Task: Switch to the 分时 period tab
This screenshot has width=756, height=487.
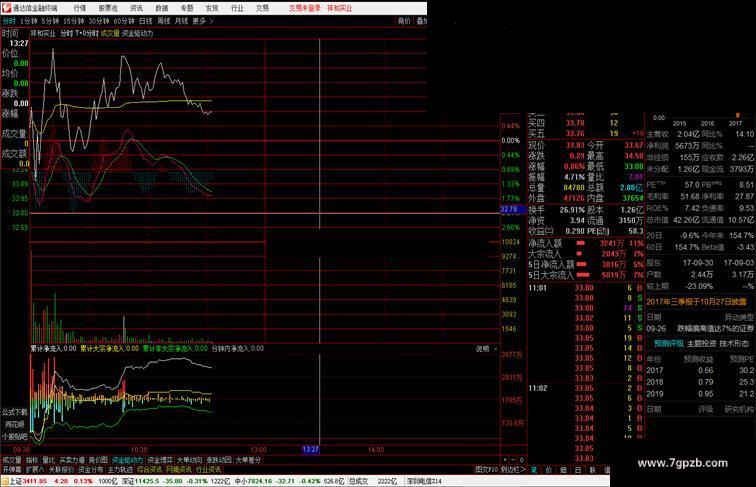Action: click(9, 21)
